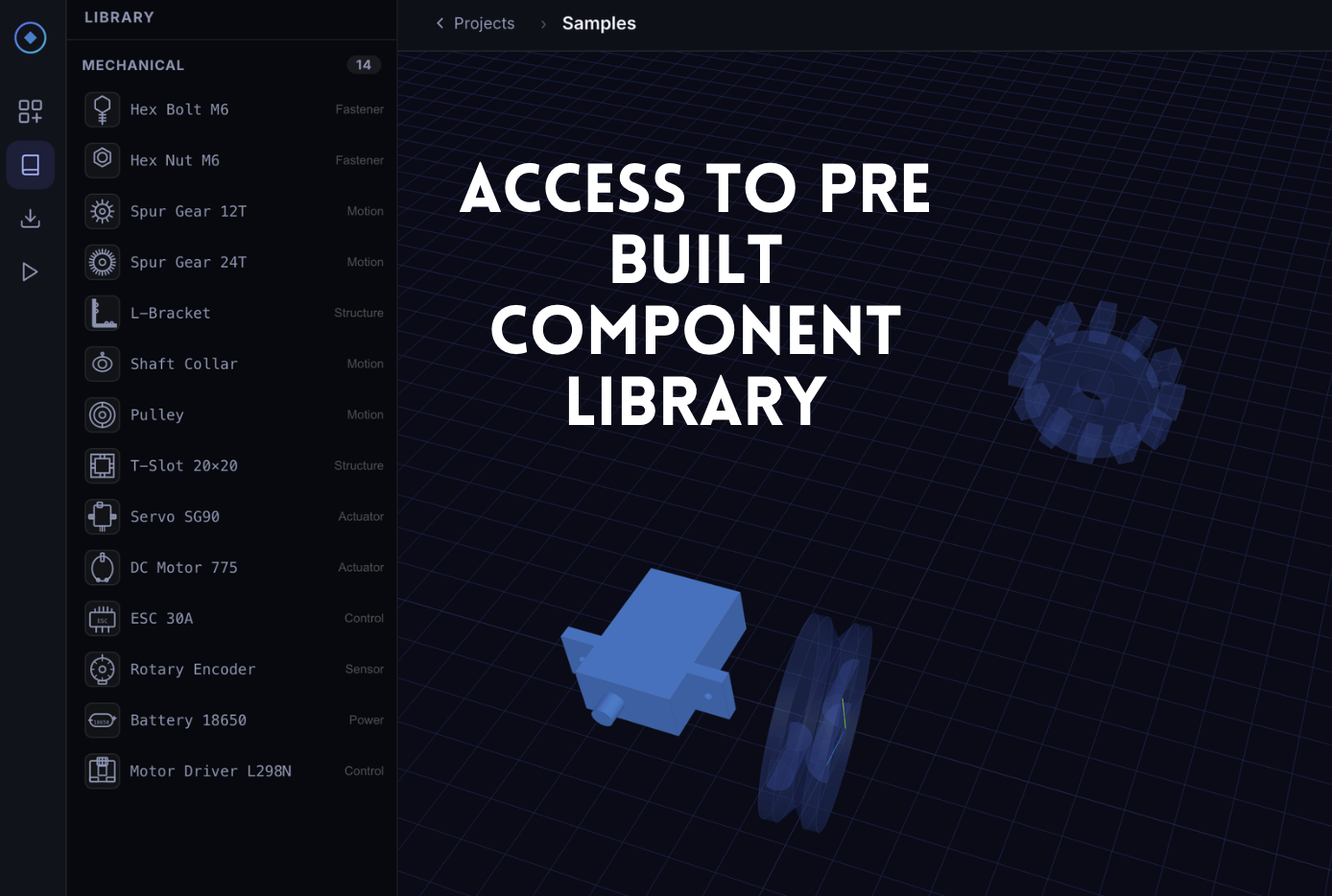Click Fastener tag on Hex Nut row
1332x896 pixels.
(x=360, y=160)
